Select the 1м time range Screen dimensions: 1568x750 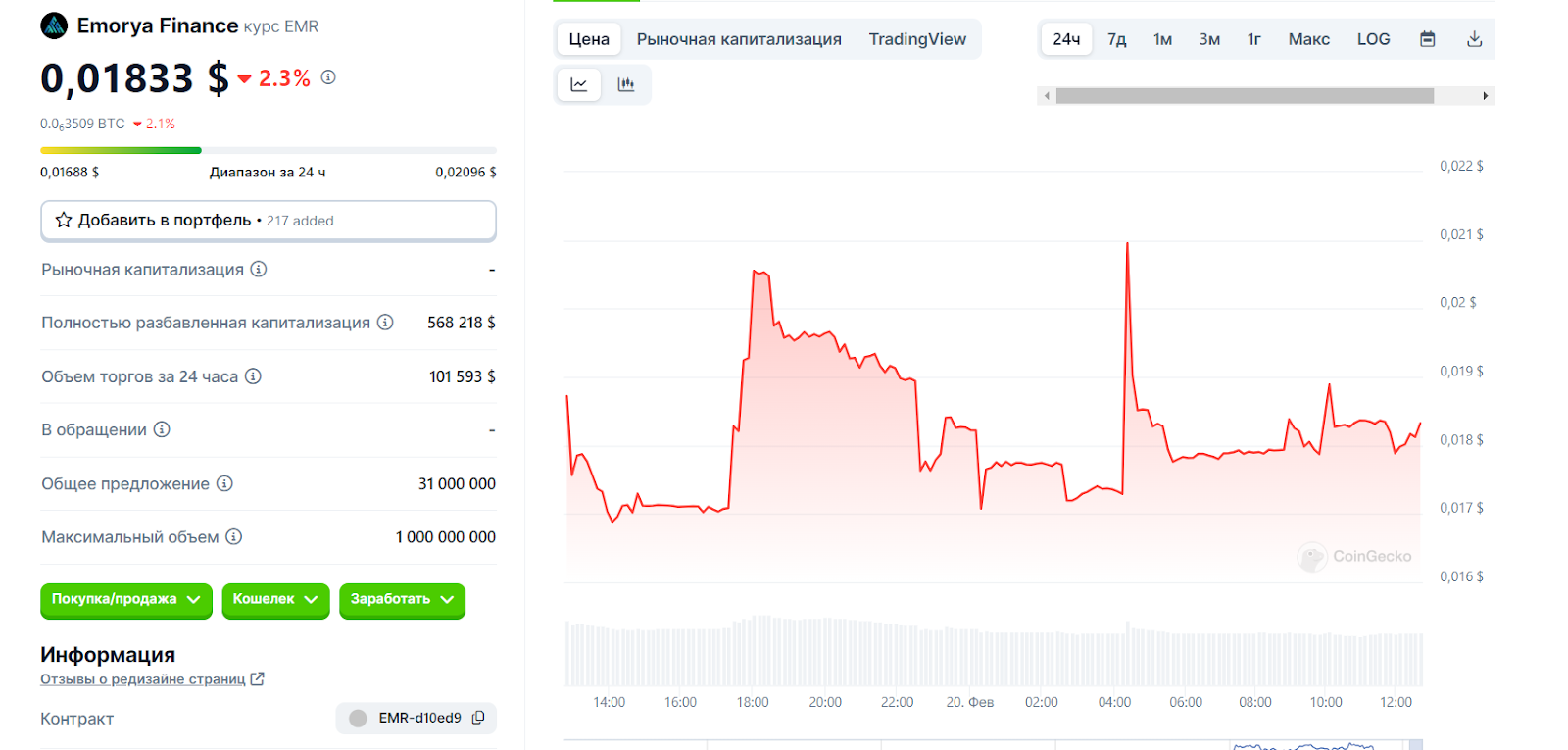[x=1162, y=39]
